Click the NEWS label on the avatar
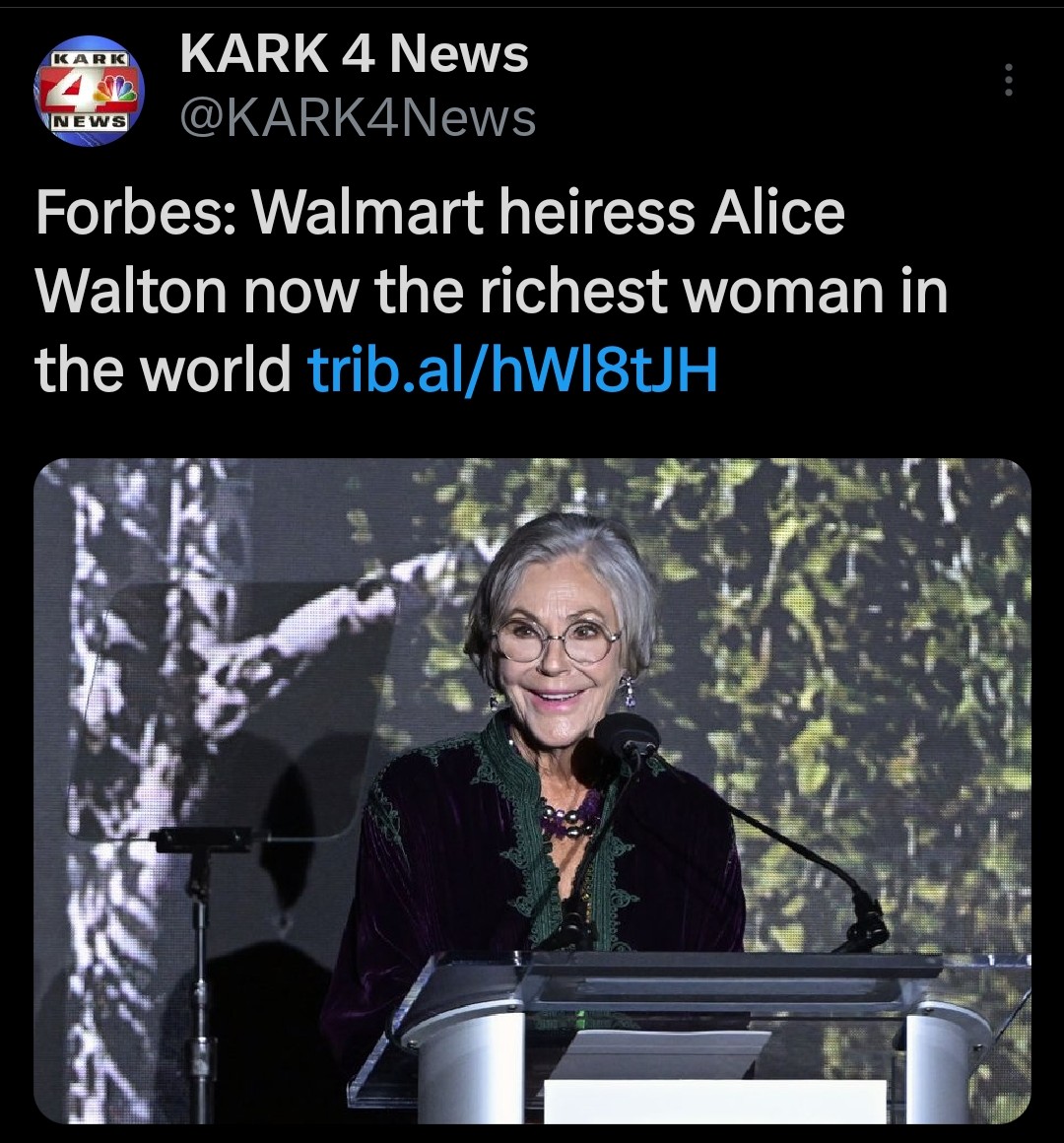1064x1143 pixels. tap(89, 121)
